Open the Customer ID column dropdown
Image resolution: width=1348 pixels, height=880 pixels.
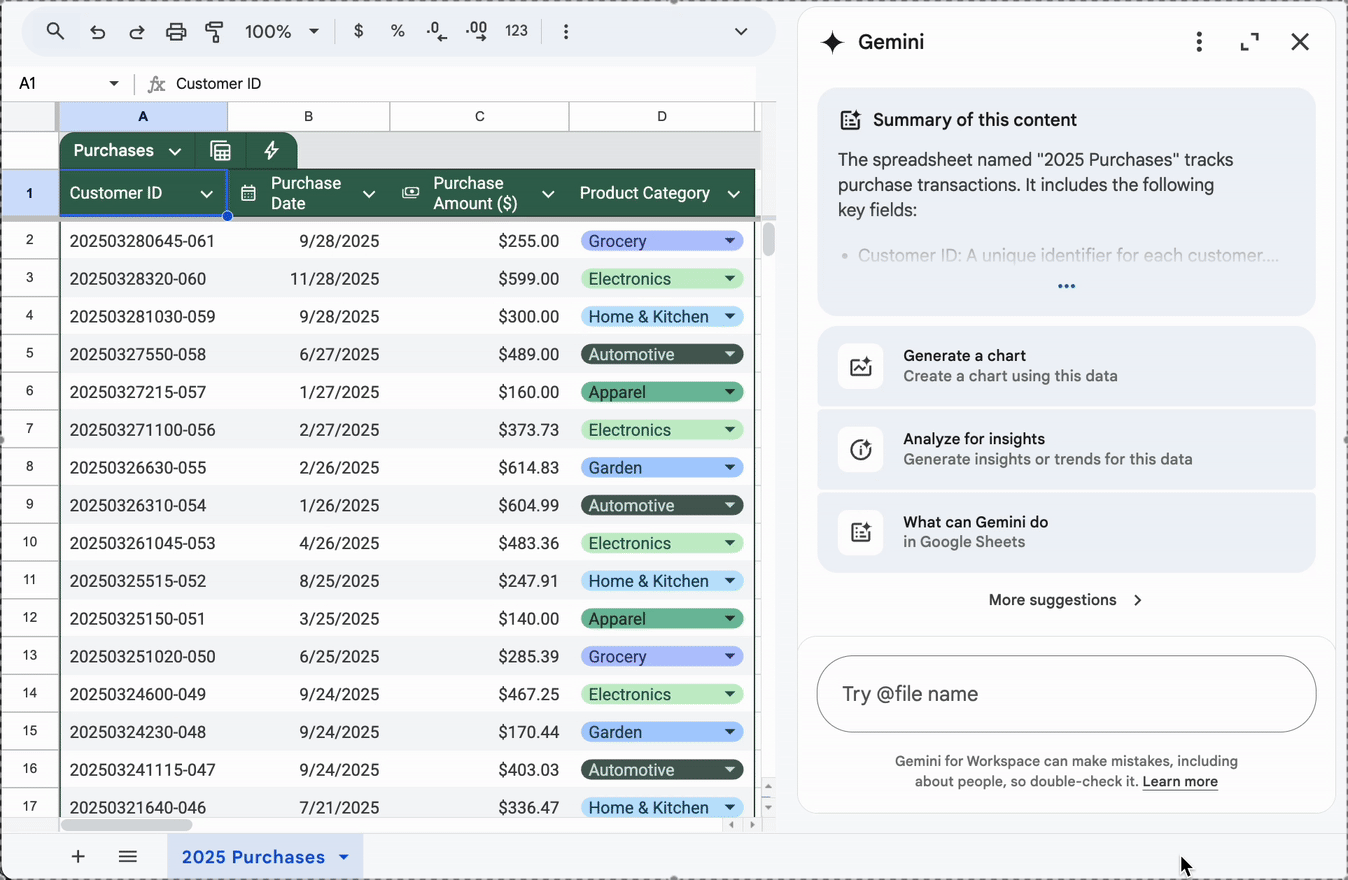[205, 193]
